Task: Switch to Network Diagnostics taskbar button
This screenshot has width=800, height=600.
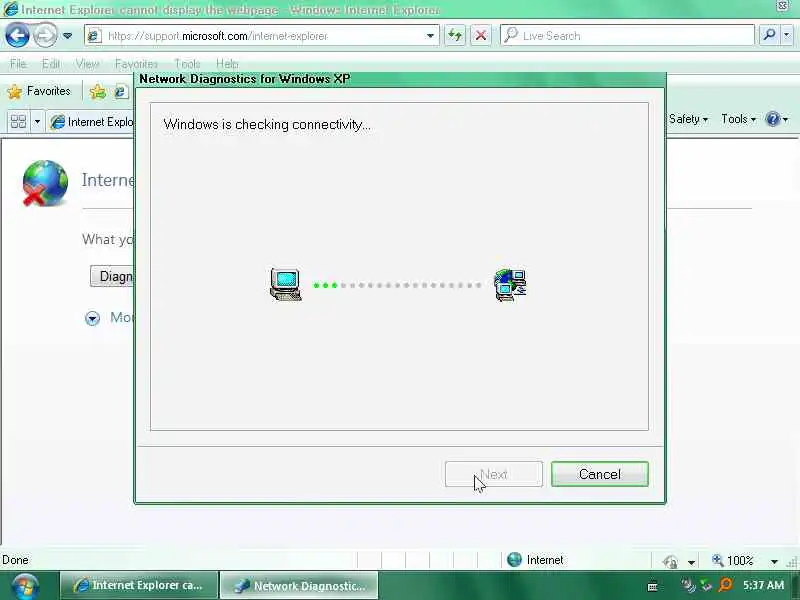Action: (x=299, y=585)
